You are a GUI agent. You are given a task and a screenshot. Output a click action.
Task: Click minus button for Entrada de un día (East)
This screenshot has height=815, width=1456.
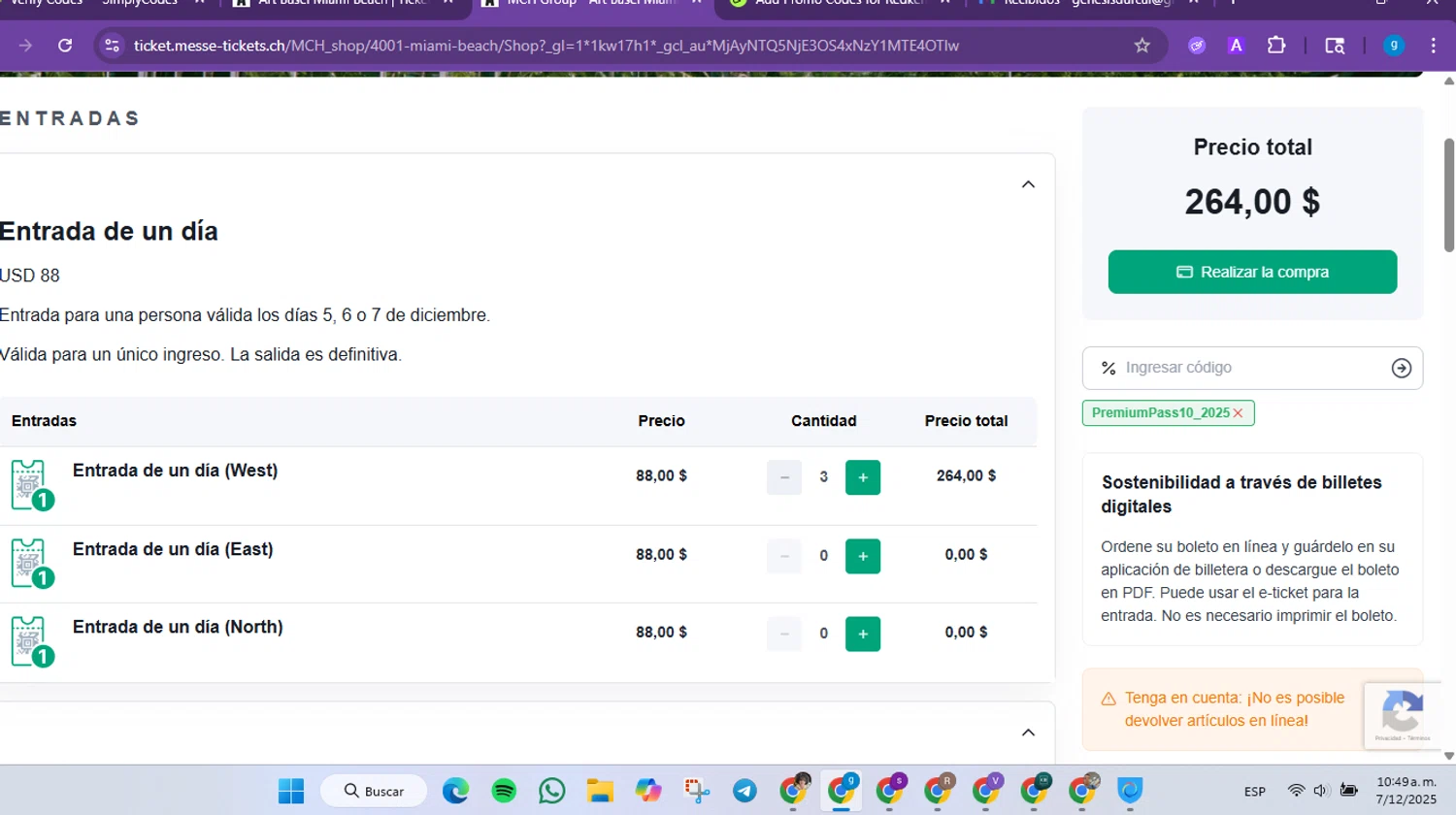pyautogui.click(x=784, y=556)
